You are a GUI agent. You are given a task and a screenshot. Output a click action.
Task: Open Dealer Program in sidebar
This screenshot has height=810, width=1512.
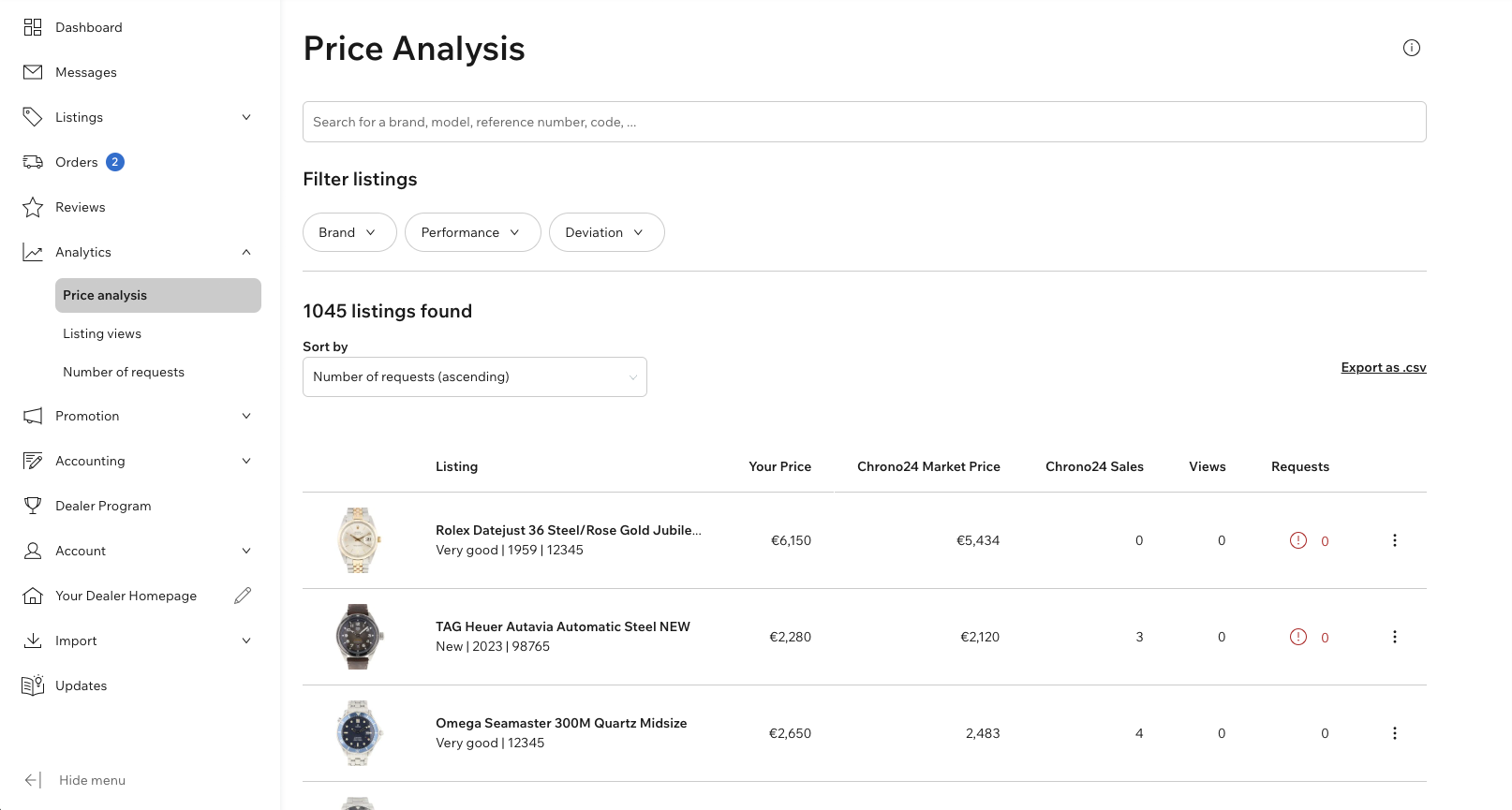pyautogui.click(x=103, y=506)
